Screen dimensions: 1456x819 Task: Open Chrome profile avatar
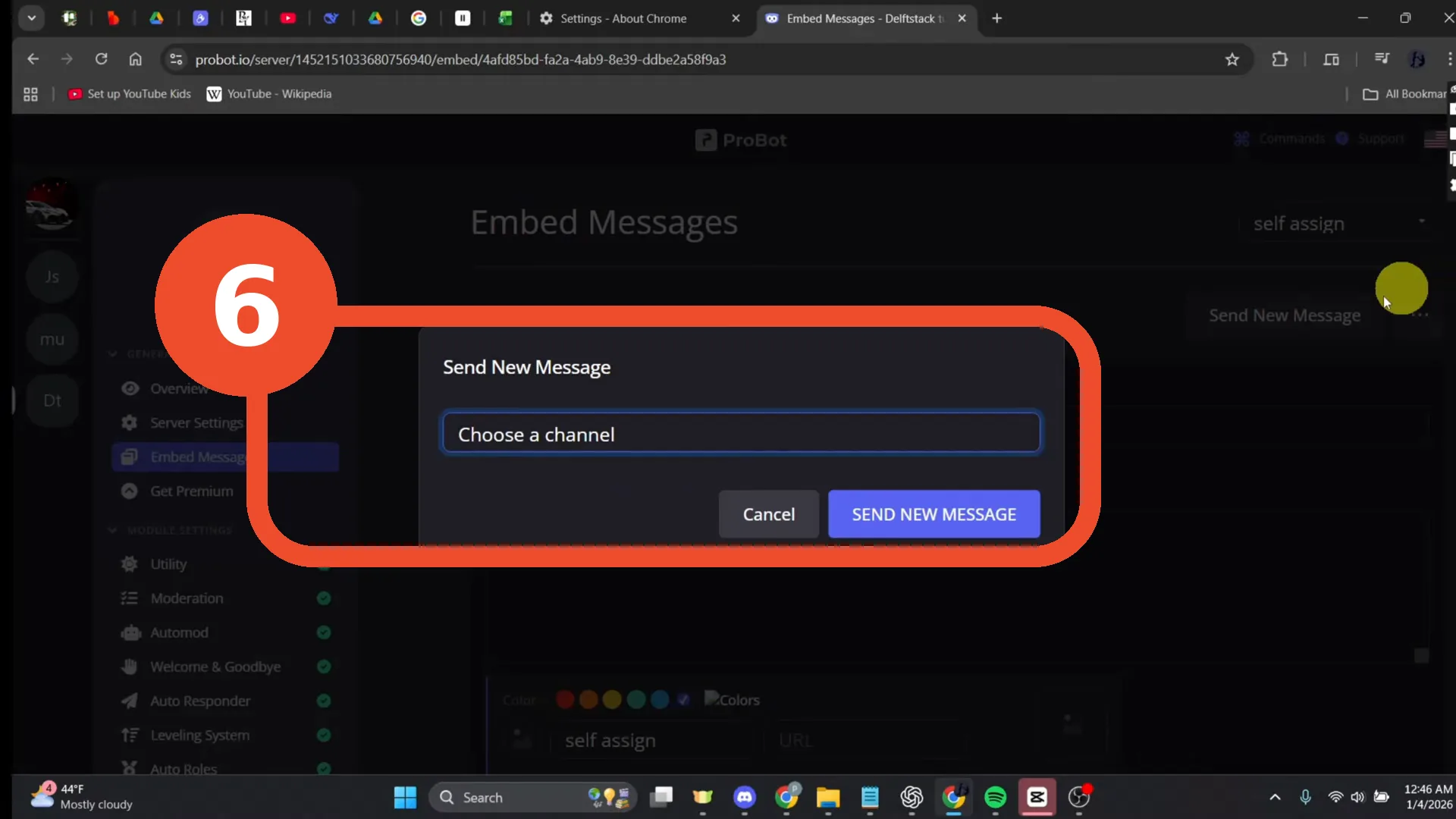1417,59
